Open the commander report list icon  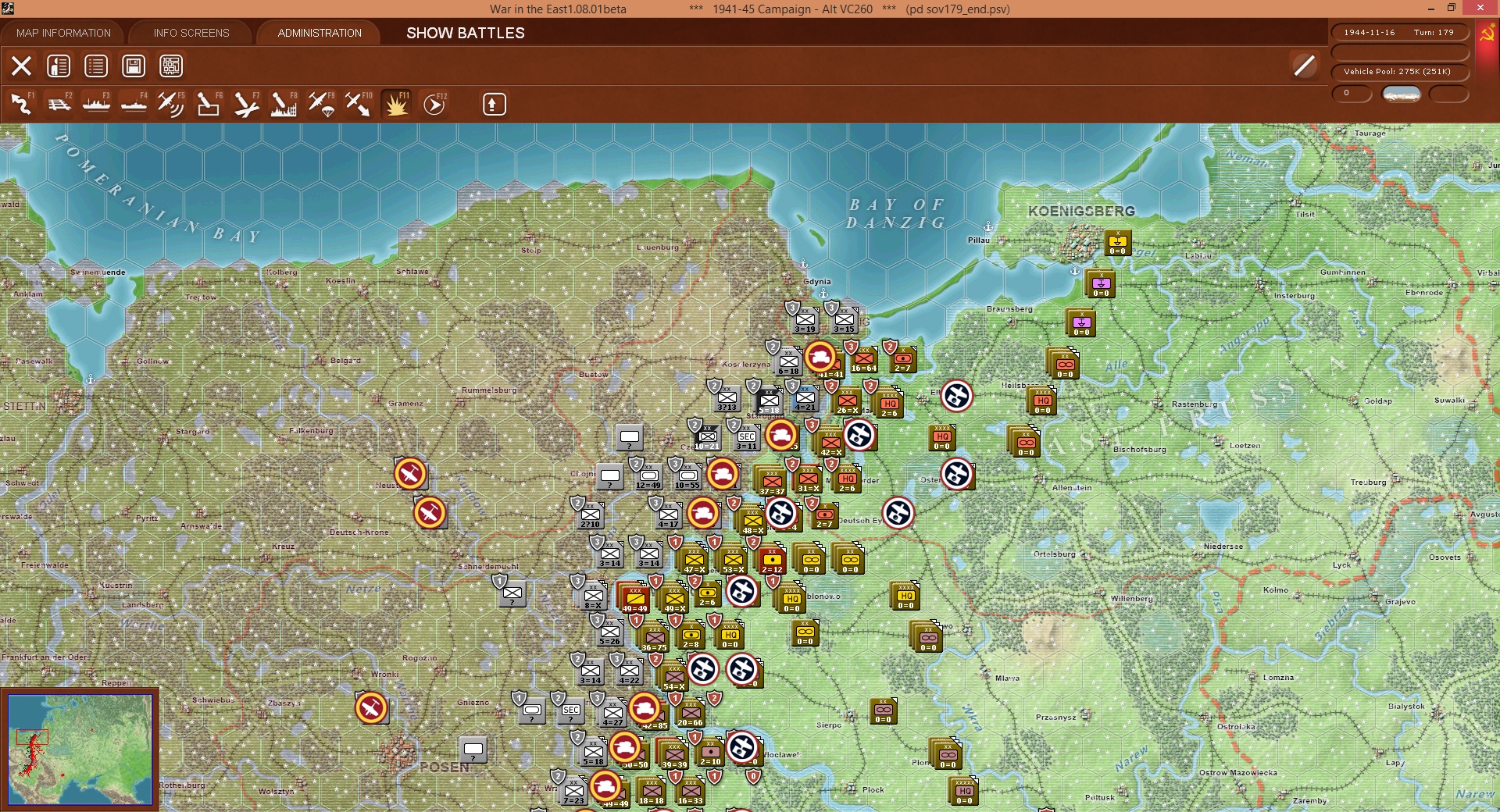click(59, 66)
